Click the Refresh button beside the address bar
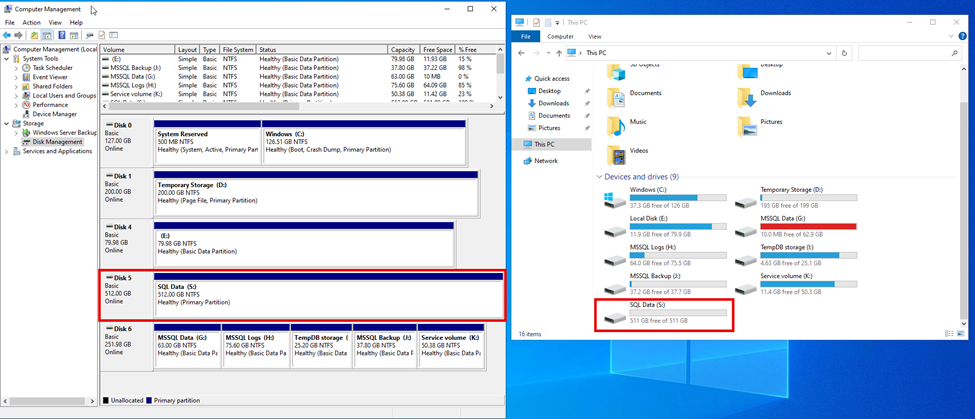 click(x=844, y=53)
